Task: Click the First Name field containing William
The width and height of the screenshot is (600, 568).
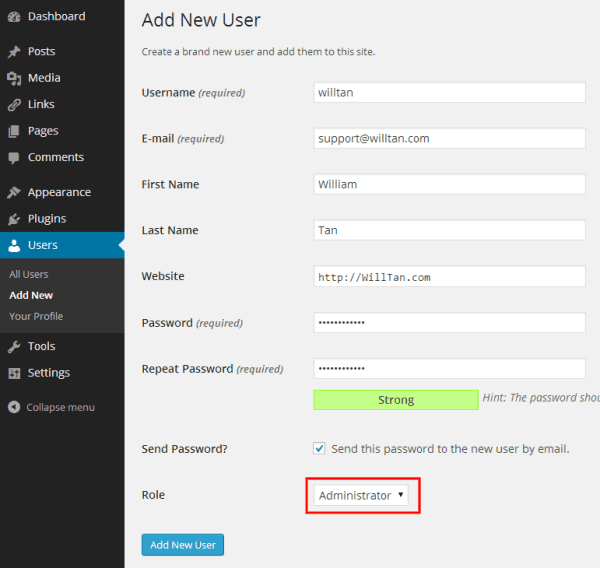Action: pos(449,184)
